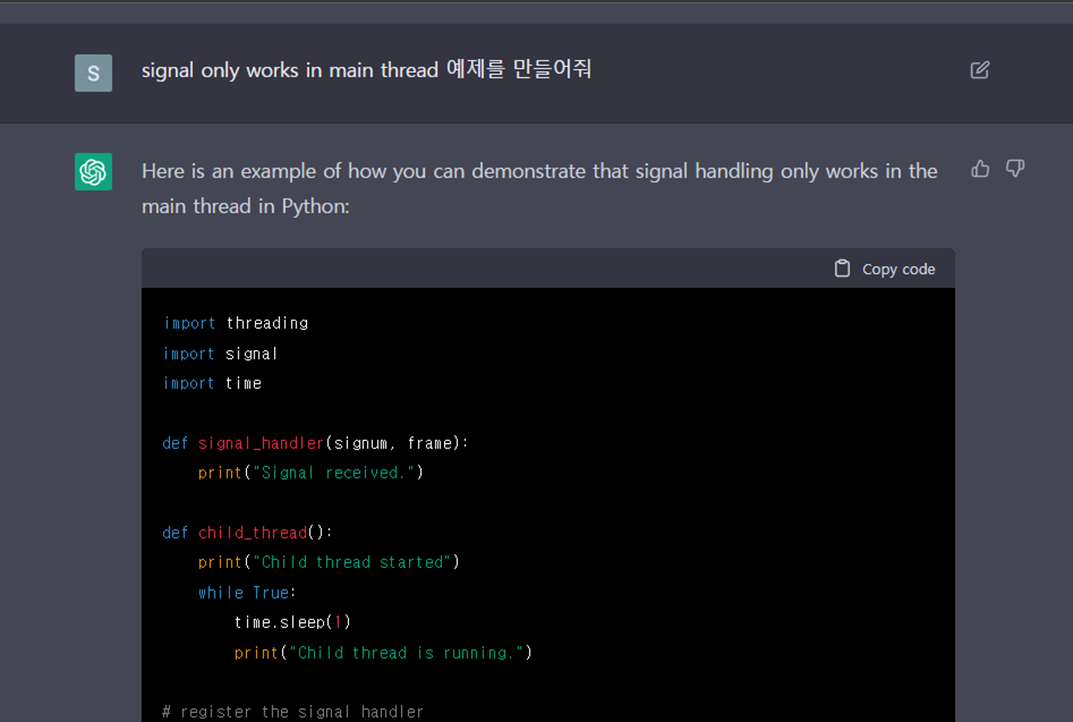
Task: Click the register signal handler comment
Action: (x=294, y=711)
